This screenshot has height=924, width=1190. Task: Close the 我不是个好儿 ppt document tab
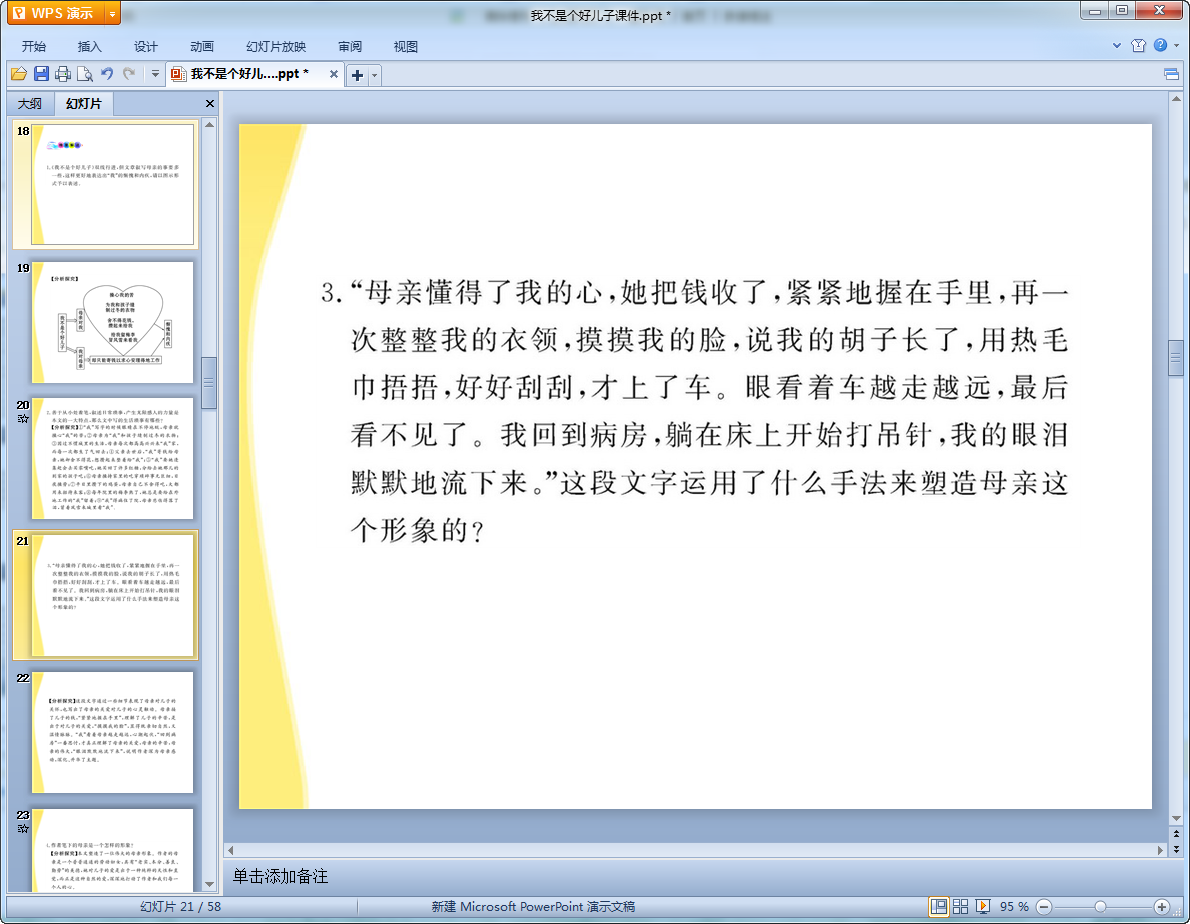(x=333, y=74)
